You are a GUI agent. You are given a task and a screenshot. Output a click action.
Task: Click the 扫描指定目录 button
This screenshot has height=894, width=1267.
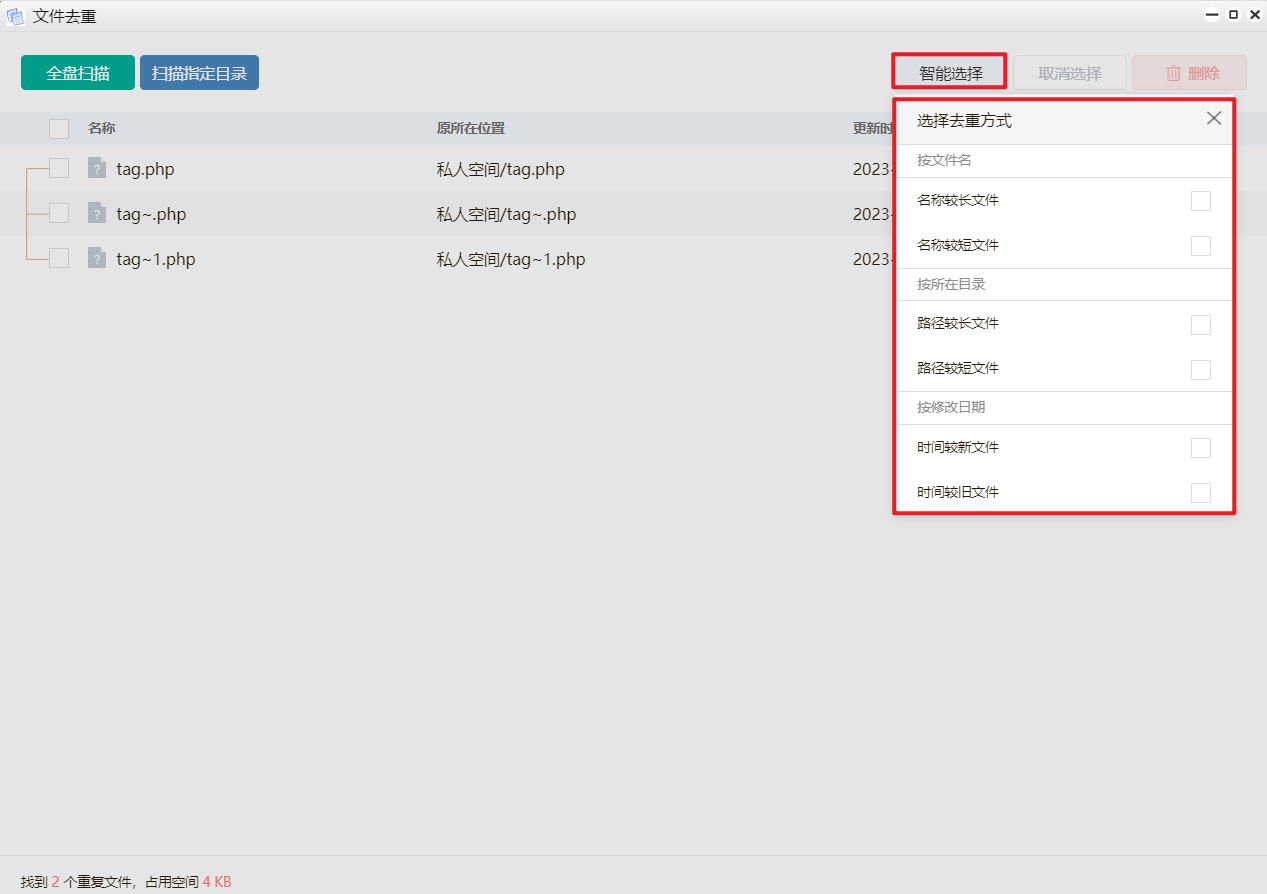coord(199,73)
